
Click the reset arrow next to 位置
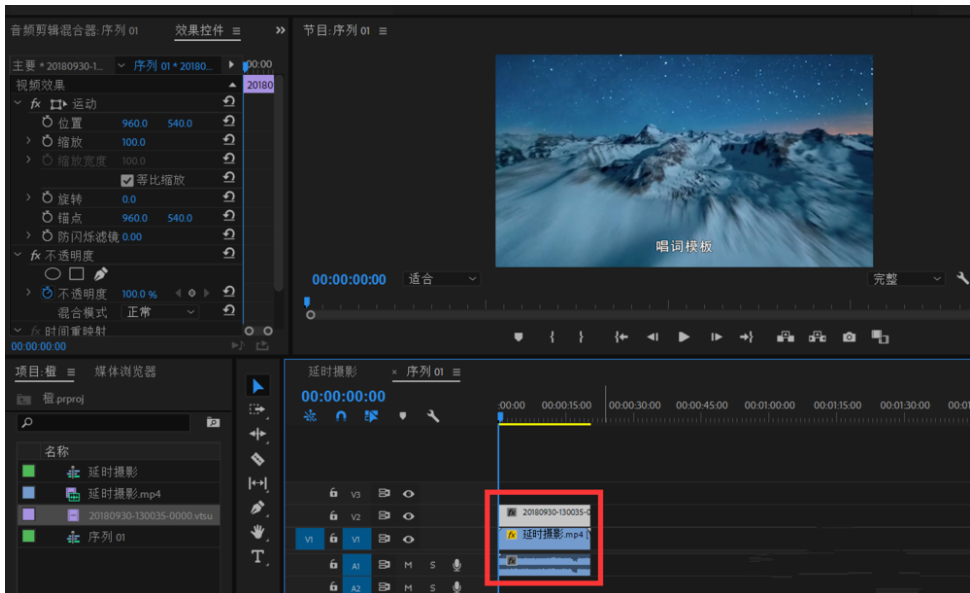pos(228,121)
